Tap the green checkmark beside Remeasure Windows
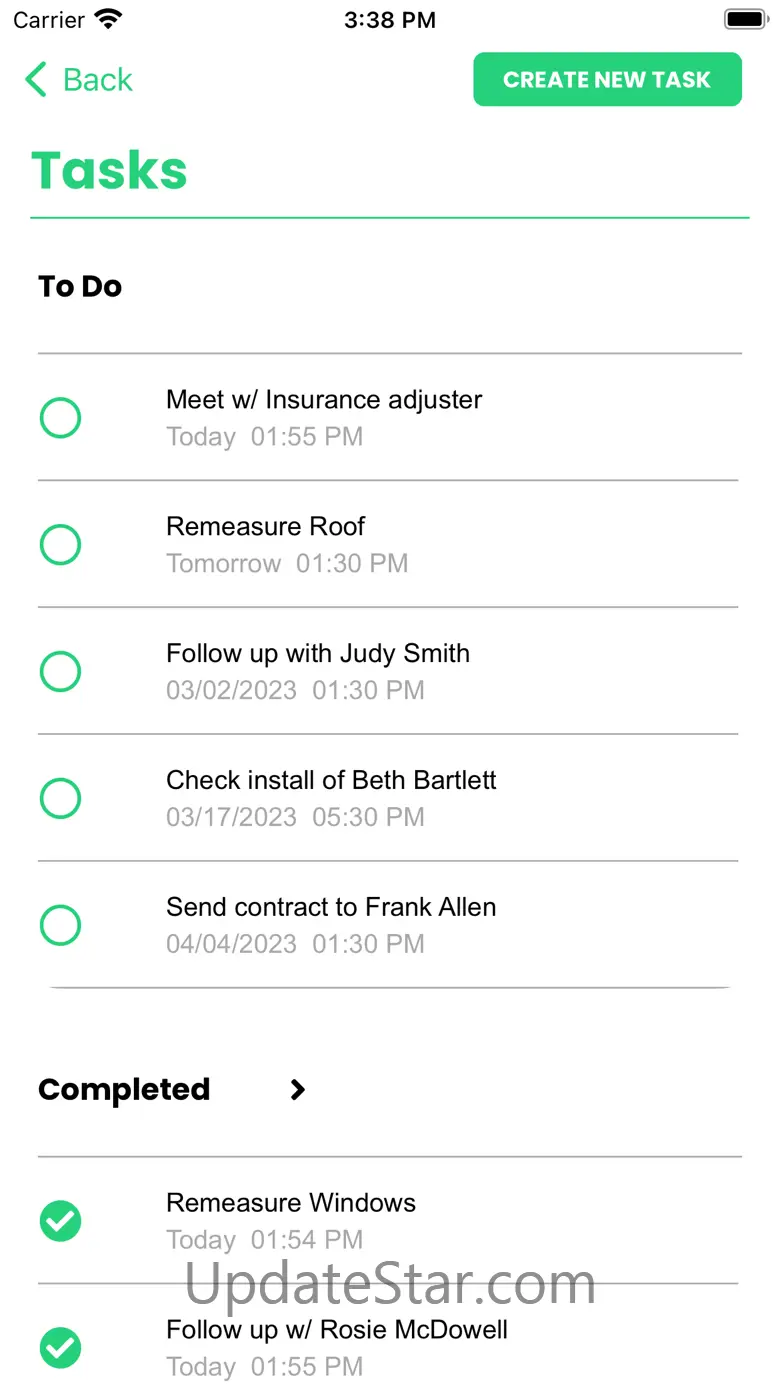This screenshot has width=780, height=1387. (60, 1221)
